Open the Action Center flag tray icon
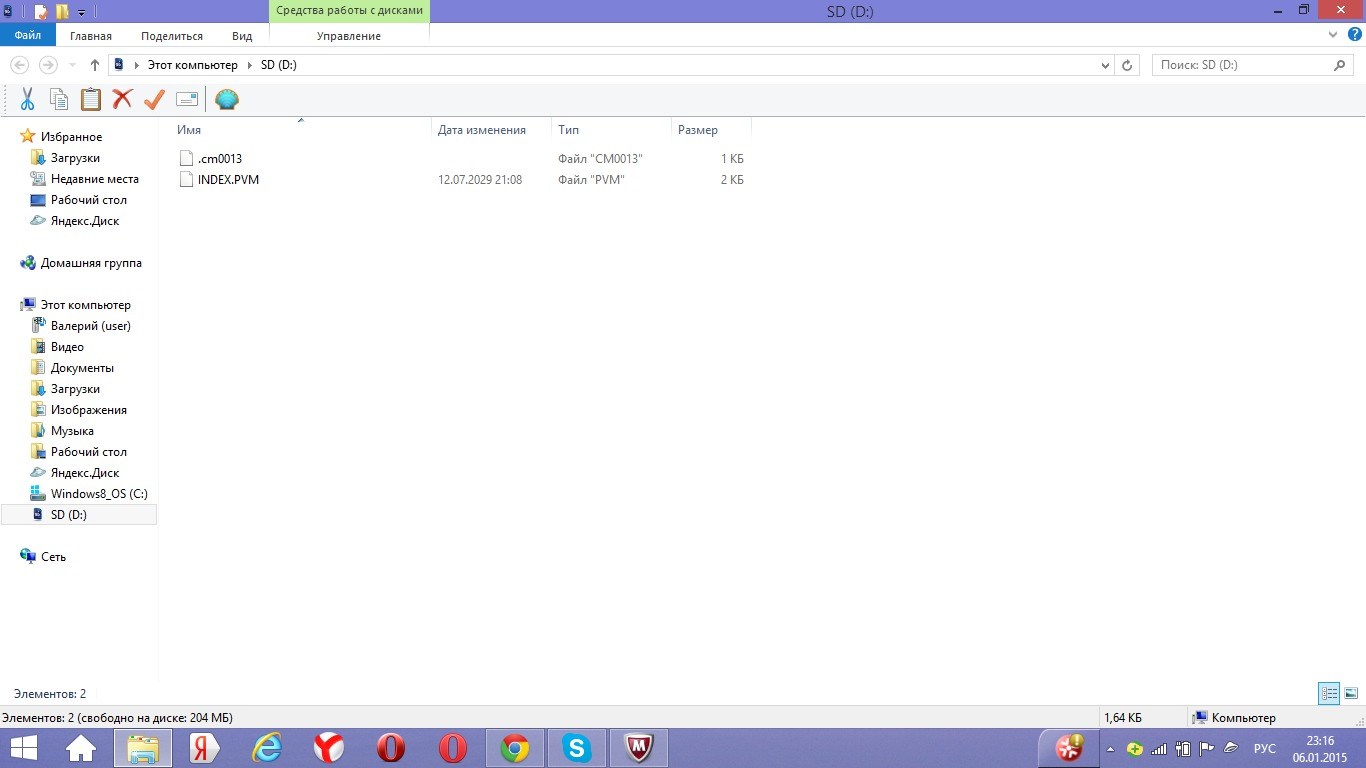Viewport: 1366px width, 768px height. point(1207,748)
